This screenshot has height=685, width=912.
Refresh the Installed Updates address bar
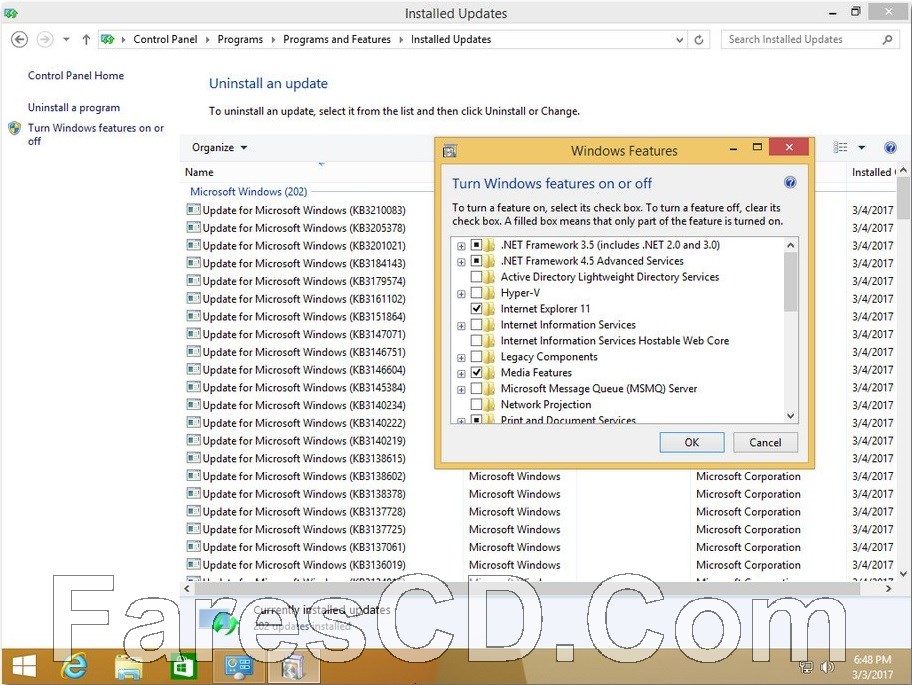tap(699, 40)
